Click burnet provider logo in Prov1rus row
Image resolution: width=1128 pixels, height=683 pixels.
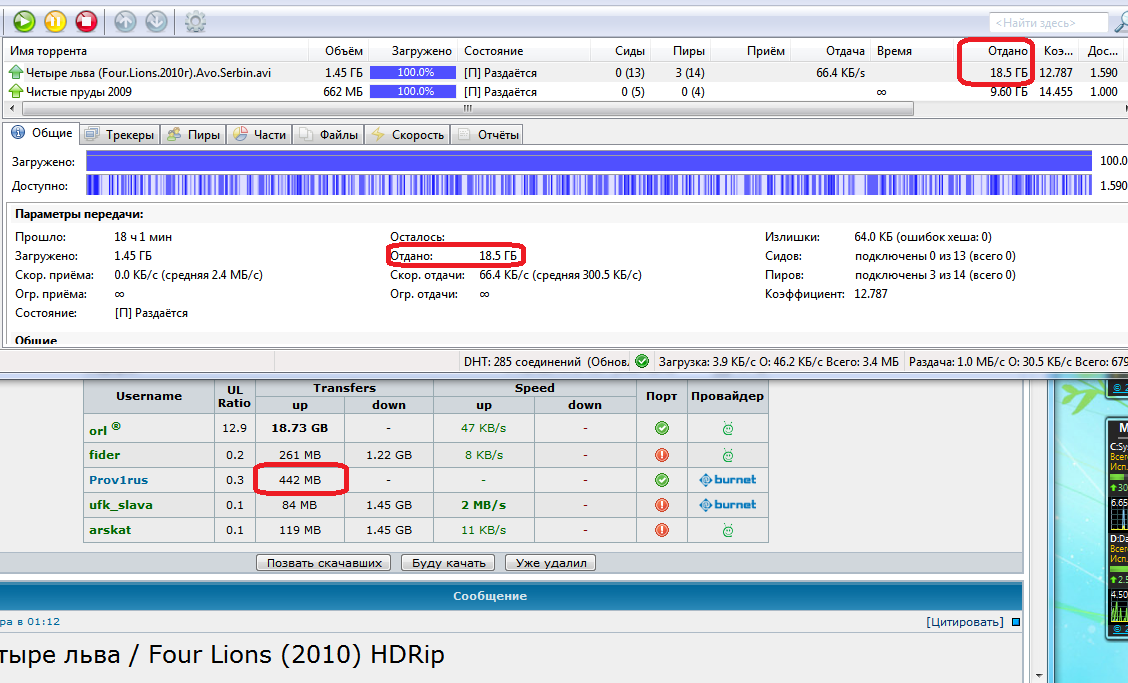727,479
